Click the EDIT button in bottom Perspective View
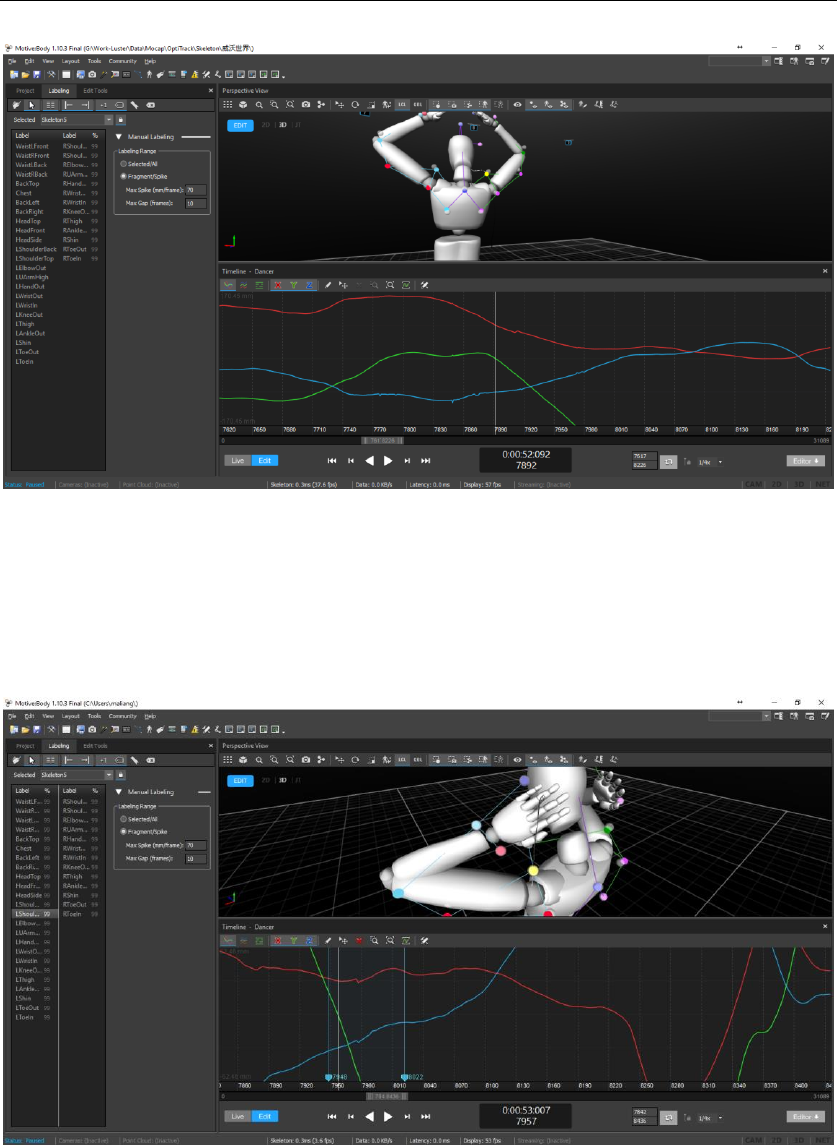The width and height of the screenshot is (837, 1145). point(240,781)
